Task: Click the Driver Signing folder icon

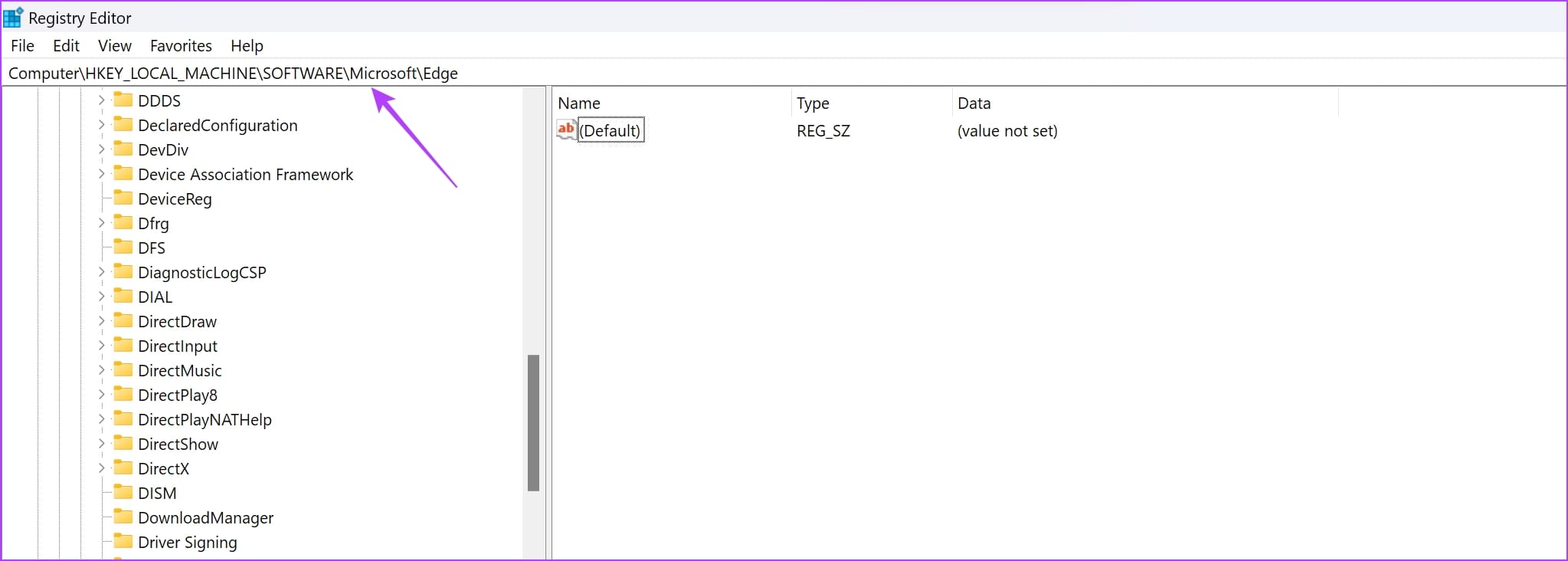Action: (123, 542)
